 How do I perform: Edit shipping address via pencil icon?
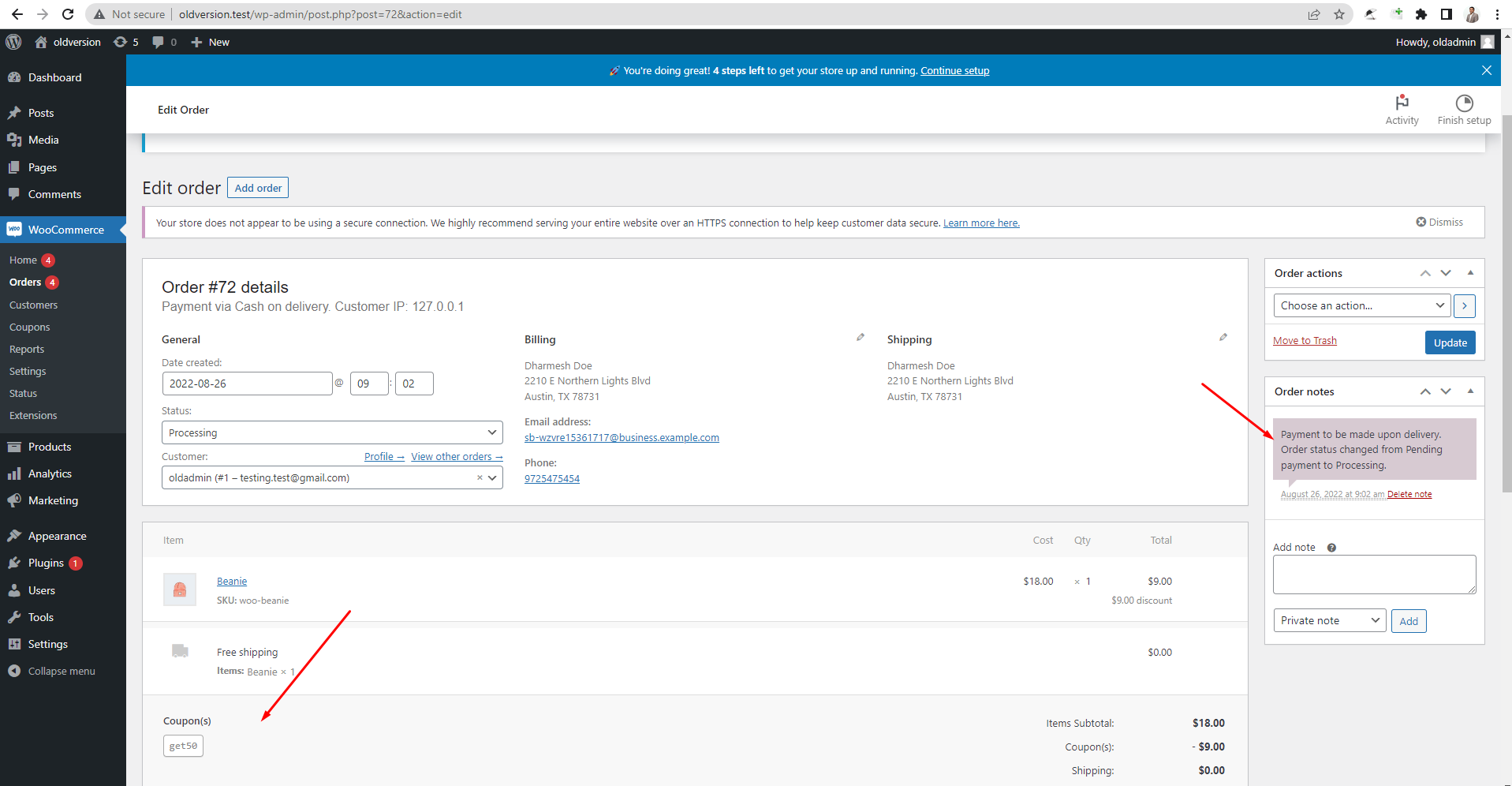pos(1223,337)
